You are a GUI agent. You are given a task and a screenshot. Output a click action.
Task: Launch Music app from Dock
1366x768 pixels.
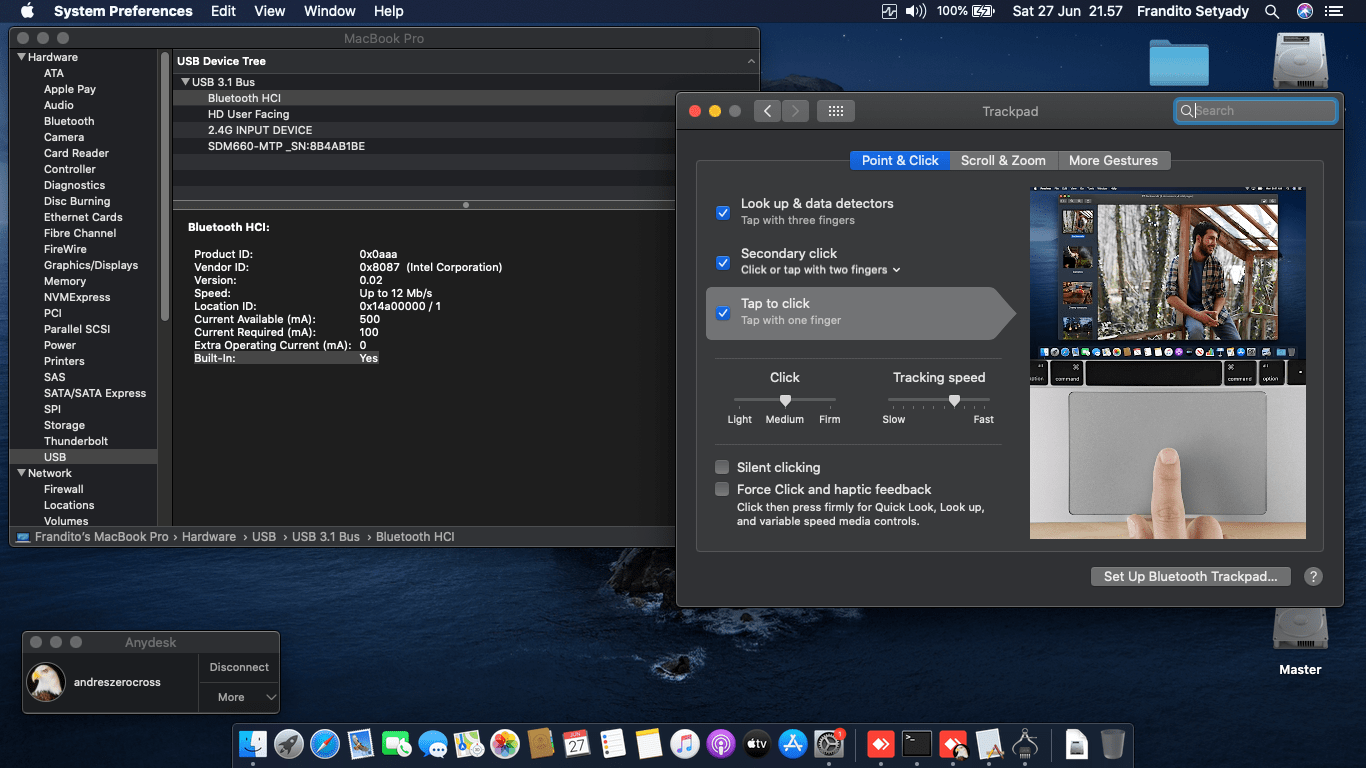click(685, 744)
